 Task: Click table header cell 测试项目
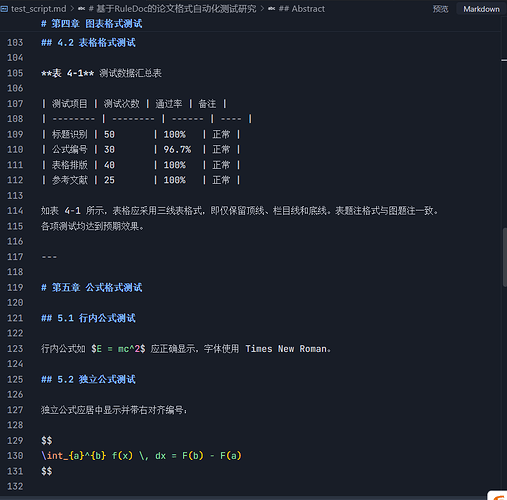point(69,104)
